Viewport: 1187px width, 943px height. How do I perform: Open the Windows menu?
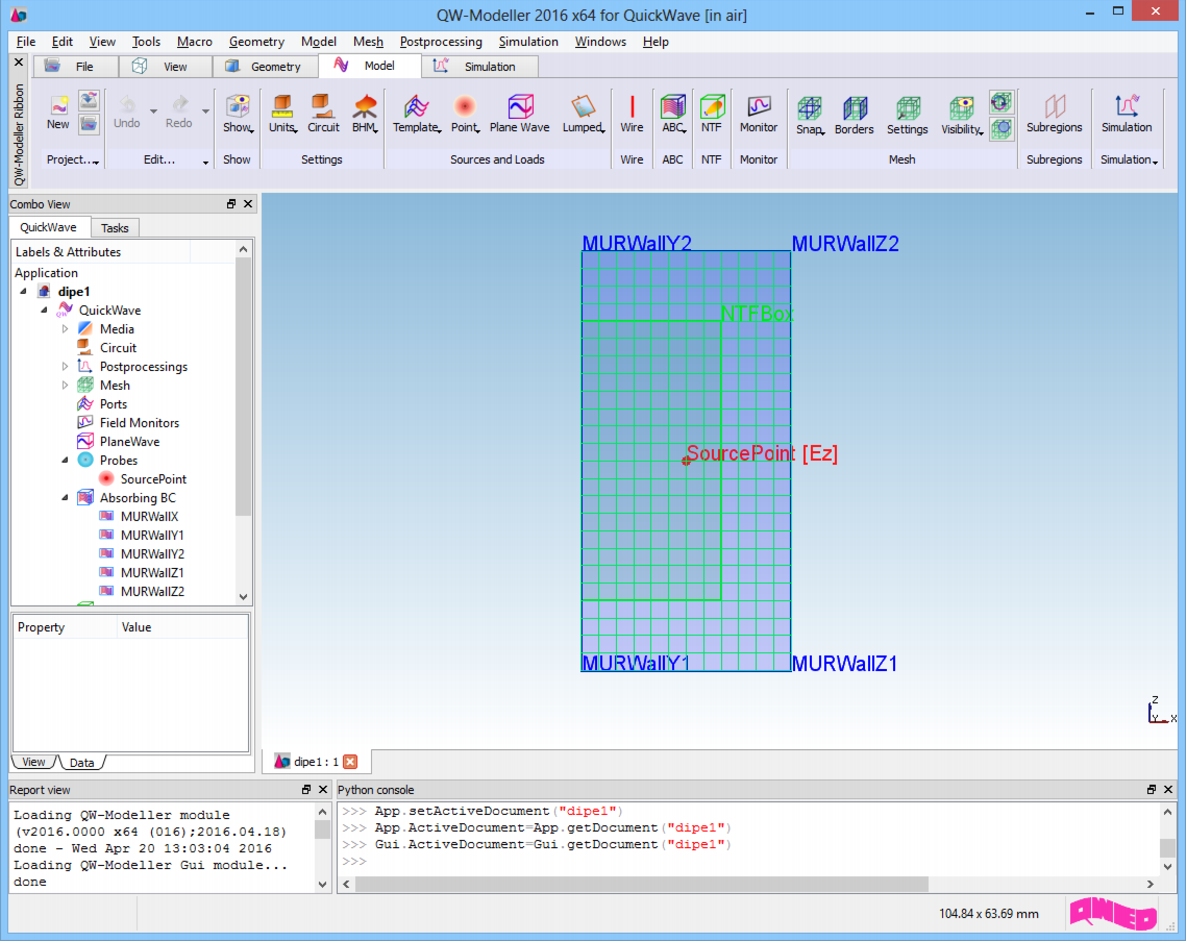(x=600, y=42)
